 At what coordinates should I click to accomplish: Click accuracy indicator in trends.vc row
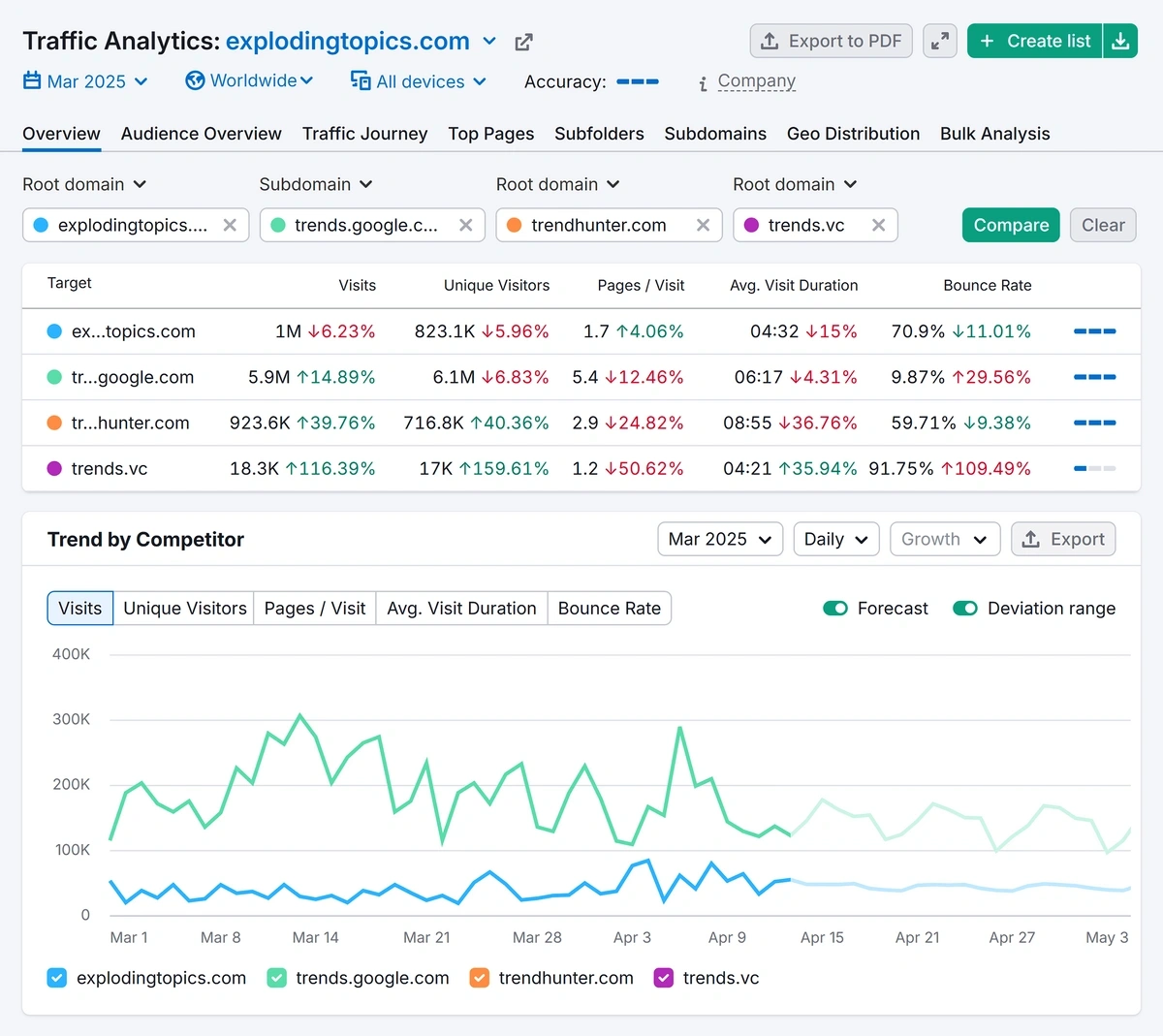pyautogui.click(x=1094, y=468)
